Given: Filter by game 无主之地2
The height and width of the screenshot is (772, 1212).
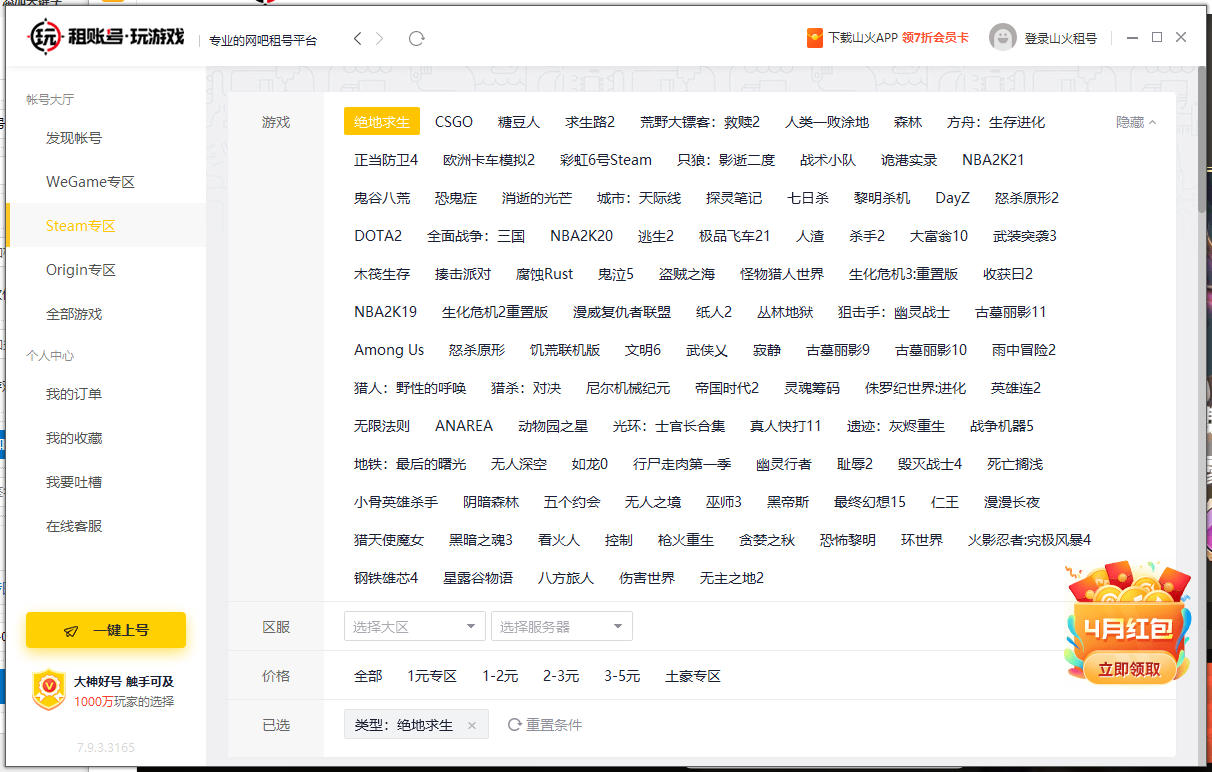Looking at the screenshot, I should 732,578.
